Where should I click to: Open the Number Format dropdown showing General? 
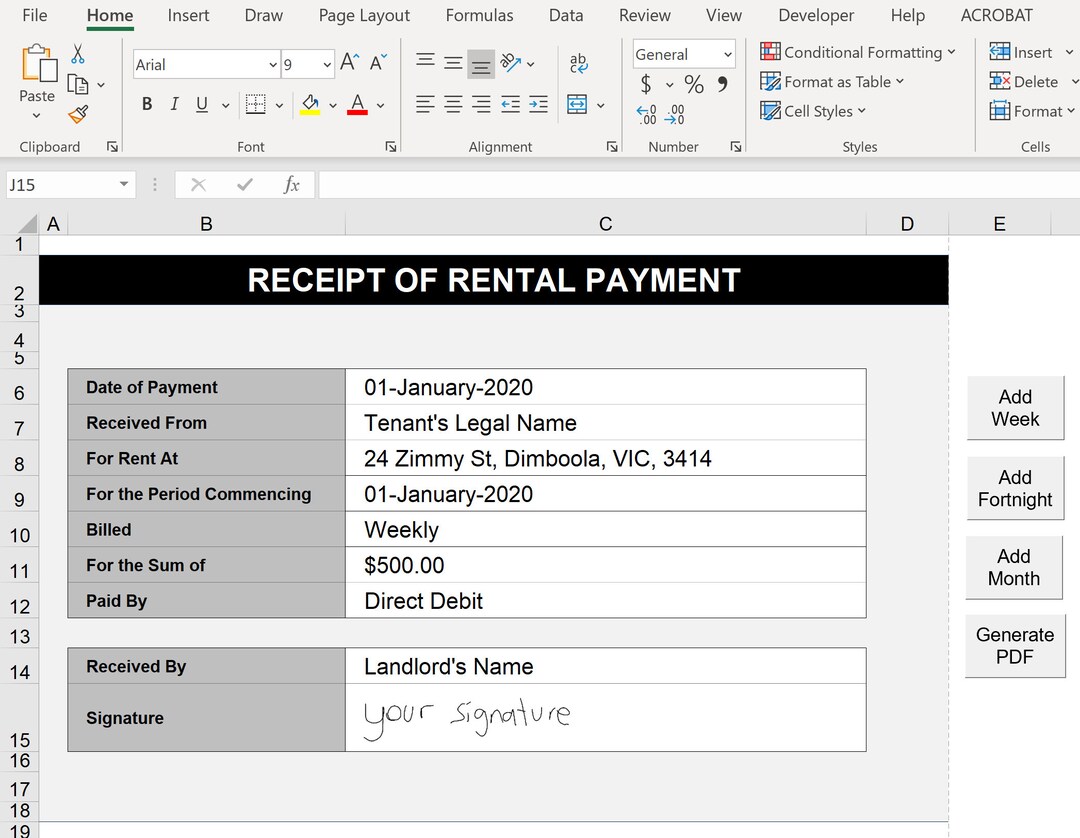[x=683, y=54]
